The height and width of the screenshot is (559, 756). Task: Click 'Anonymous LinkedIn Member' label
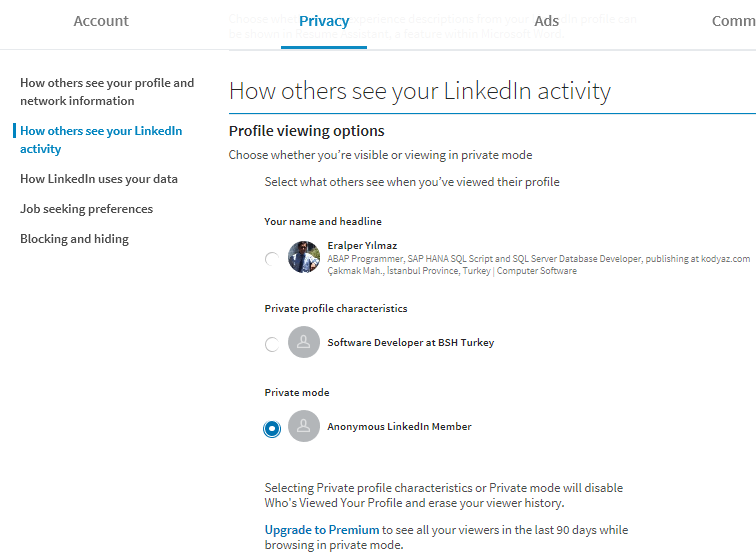(x=399, y=426)
